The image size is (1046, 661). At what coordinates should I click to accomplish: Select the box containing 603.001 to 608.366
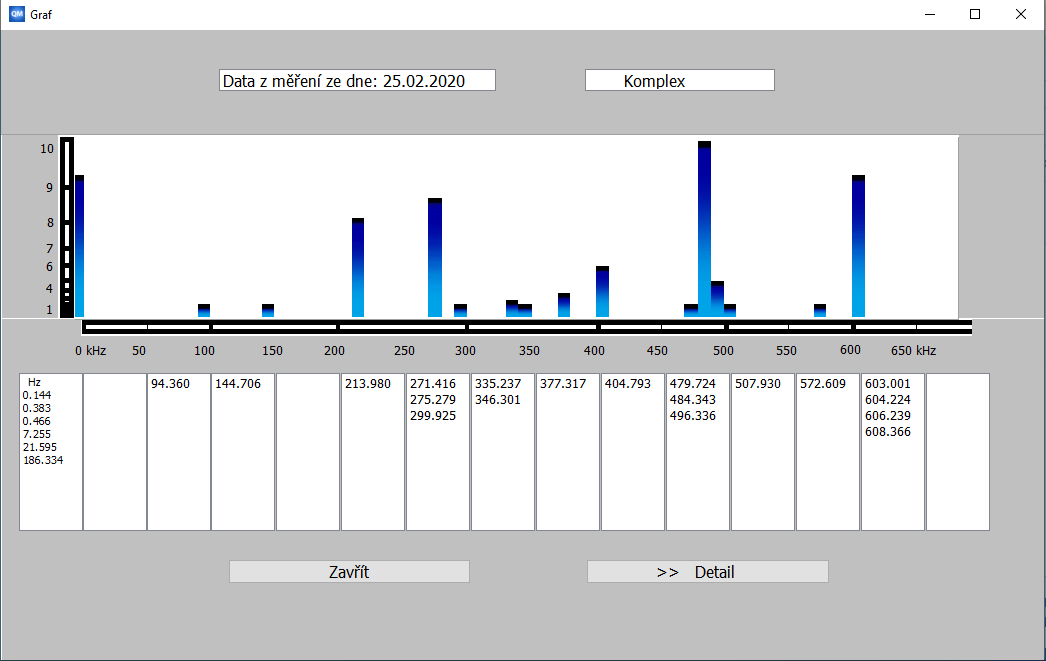[892, 451]
